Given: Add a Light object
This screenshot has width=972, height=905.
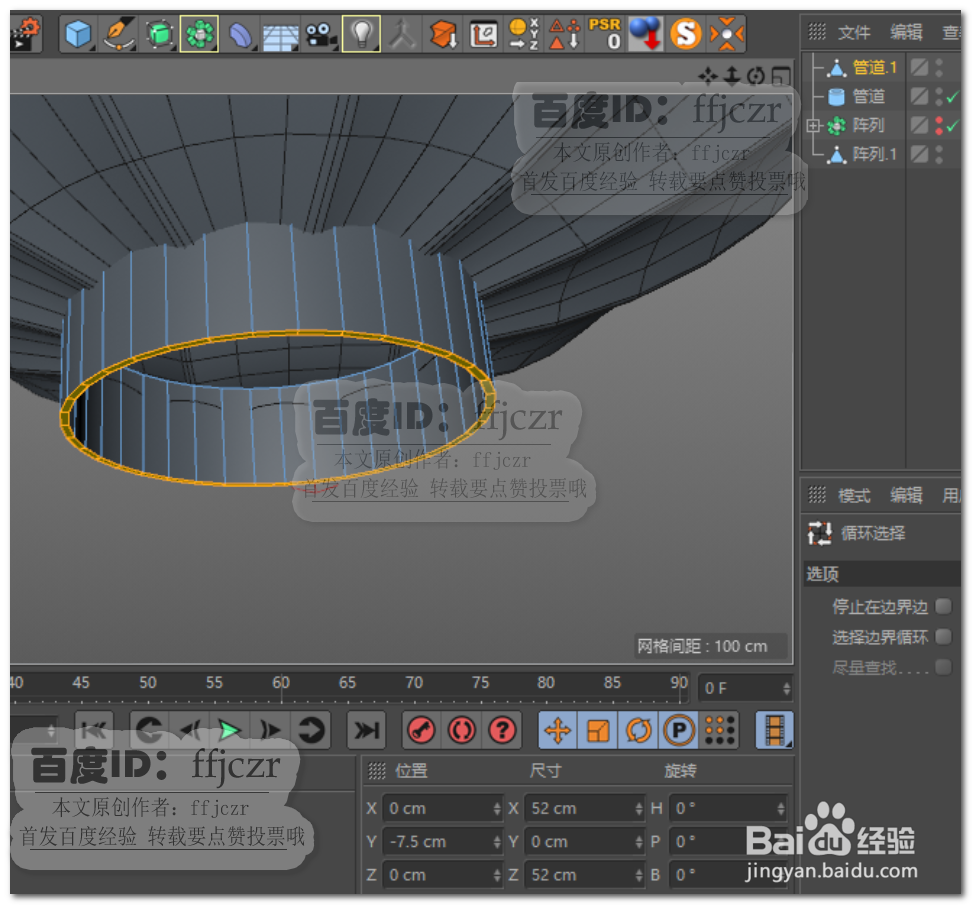Looking at the screenshot, I should pyautogui.click(x=361, y=34).
